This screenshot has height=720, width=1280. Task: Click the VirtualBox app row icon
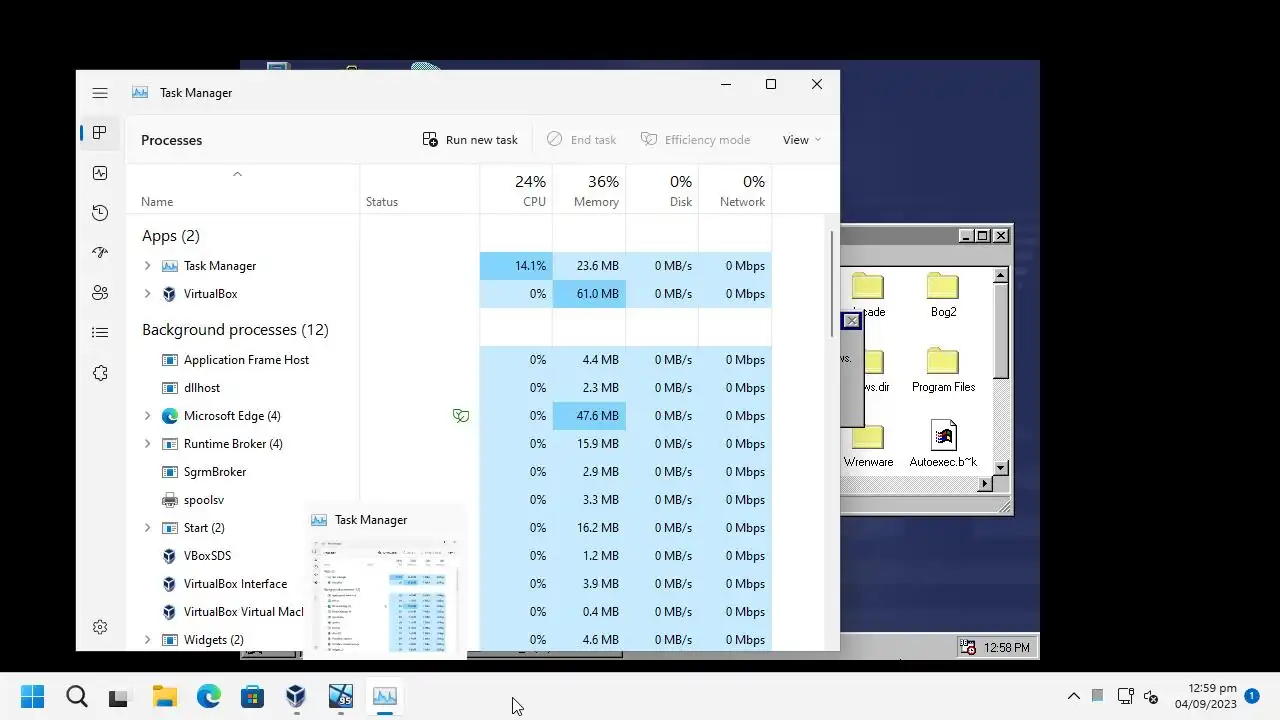click(x=169, y=294)
